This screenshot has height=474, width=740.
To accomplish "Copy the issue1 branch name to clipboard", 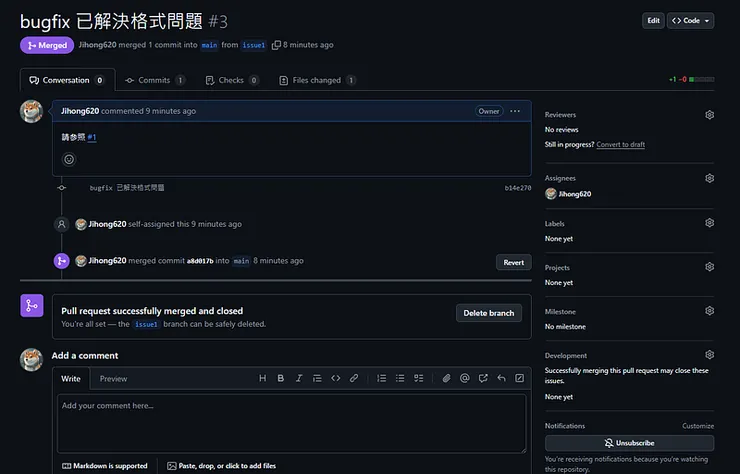I will pyautogui.click(x=276, y=45).
